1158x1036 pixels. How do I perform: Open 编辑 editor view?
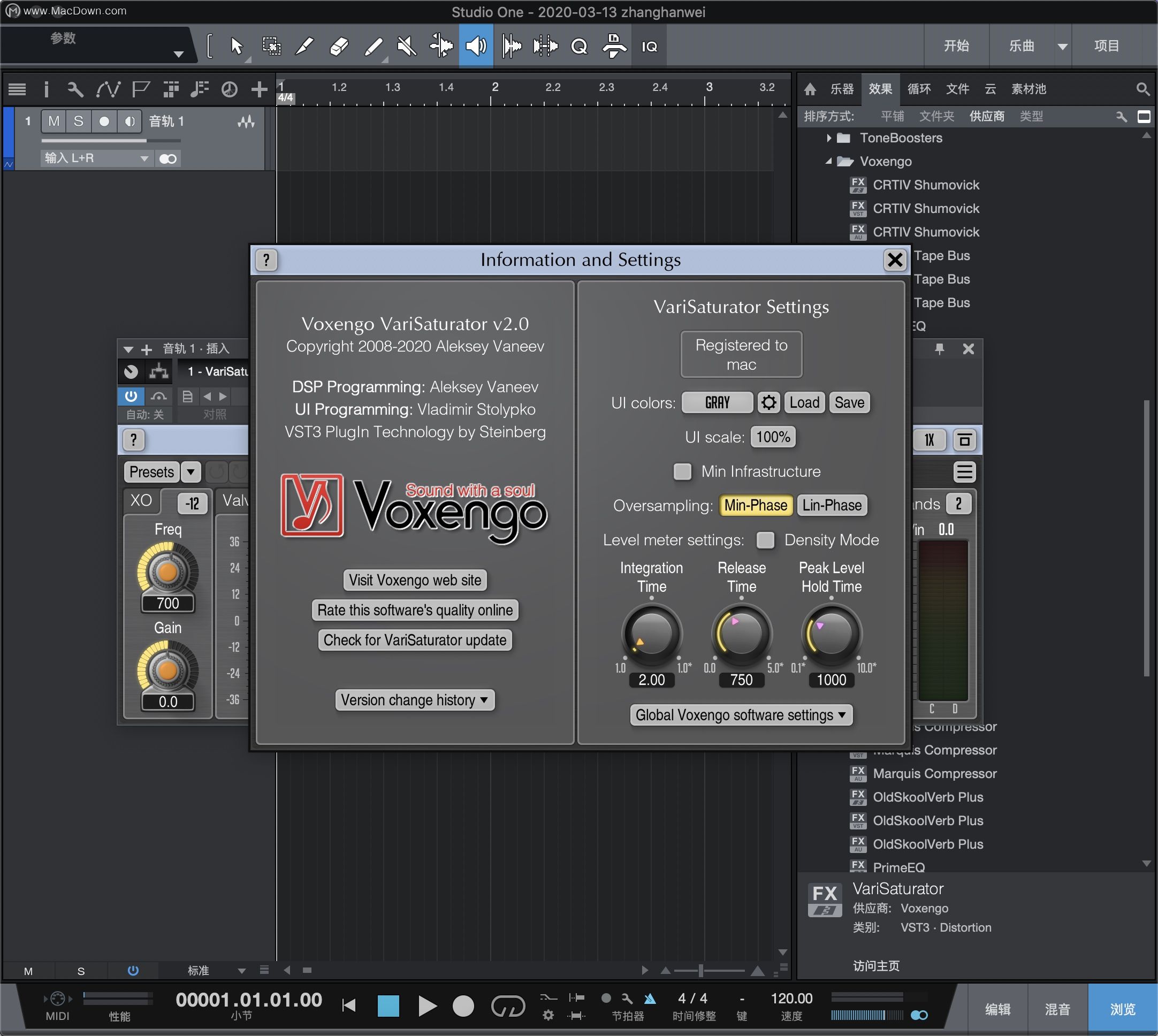click(997, 1009)
